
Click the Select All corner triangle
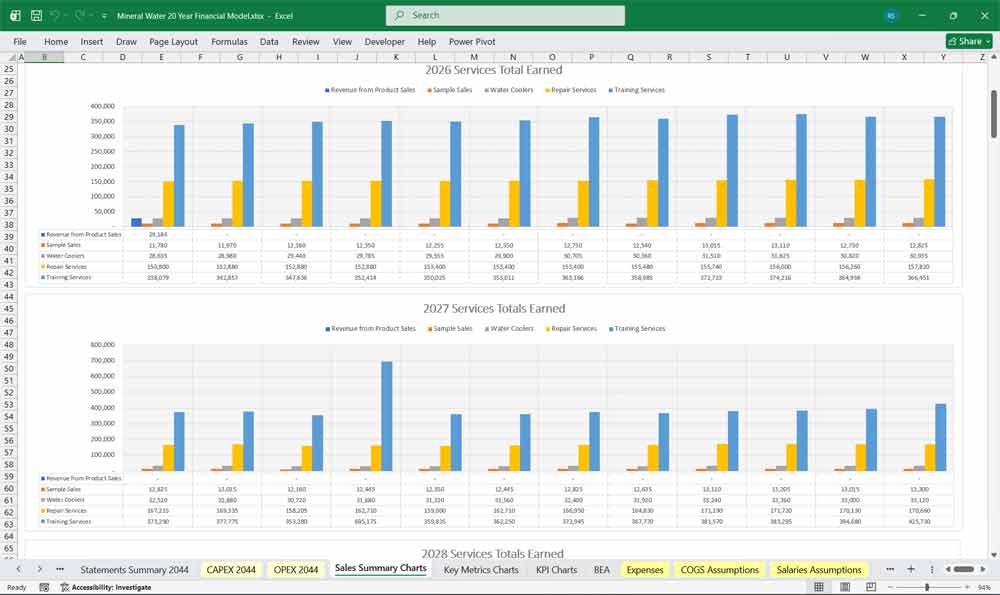(10, 57)
